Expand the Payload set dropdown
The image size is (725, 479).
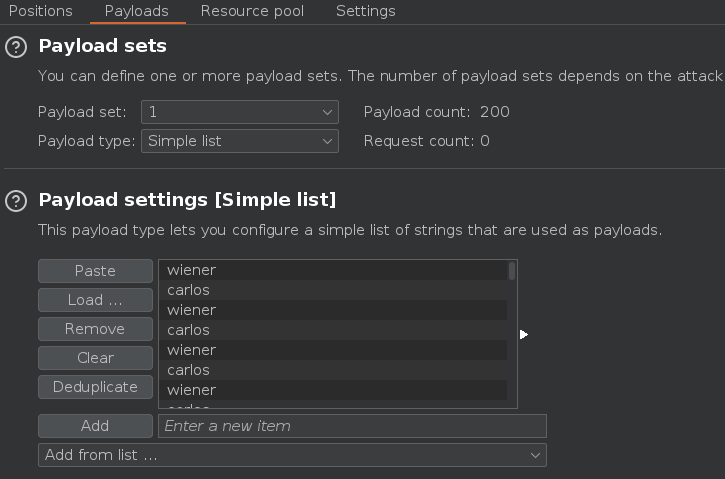240,112
